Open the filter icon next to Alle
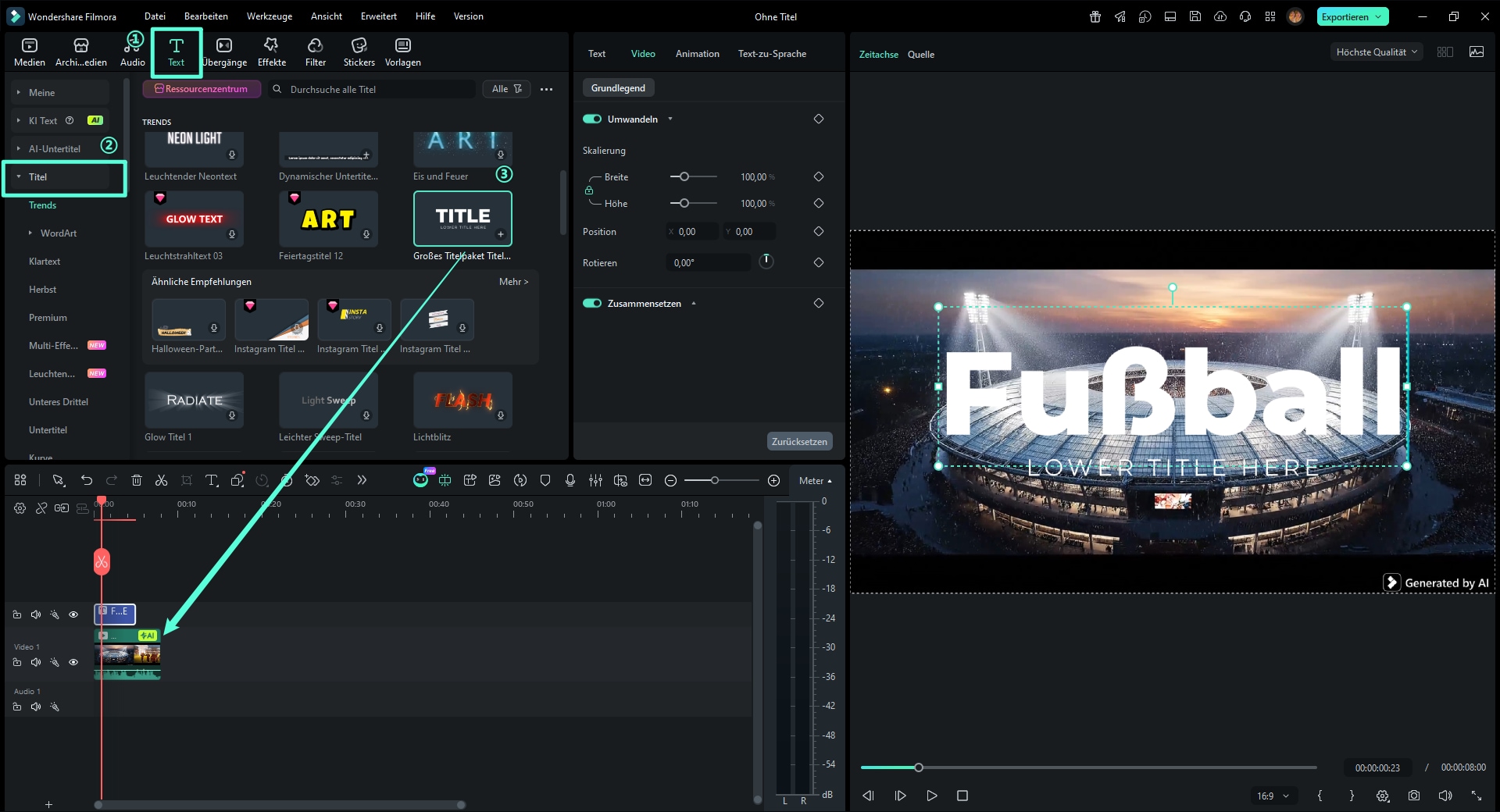The image size is (1500, 812). point(517,89)
